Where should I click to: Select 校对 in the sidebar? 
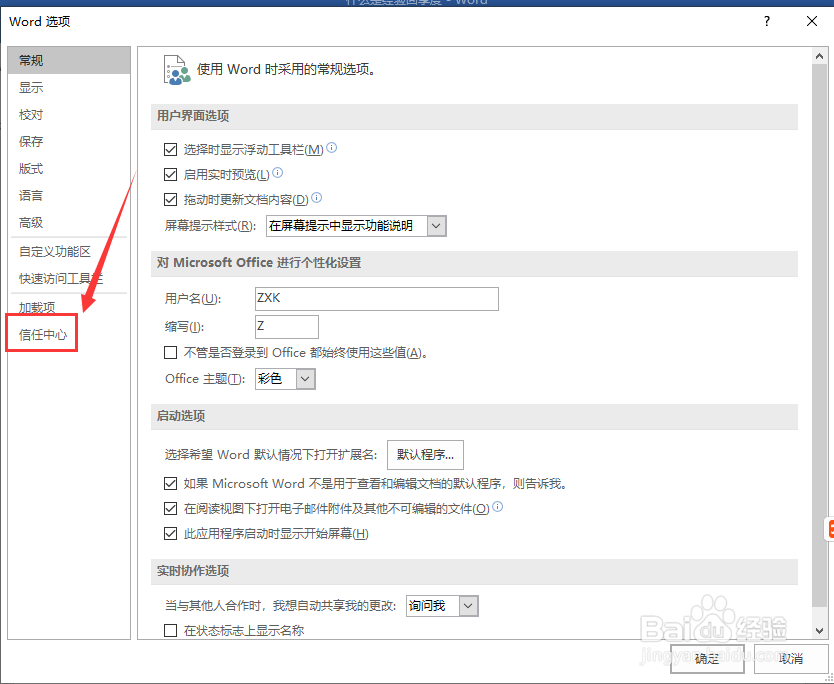(69, 114)
